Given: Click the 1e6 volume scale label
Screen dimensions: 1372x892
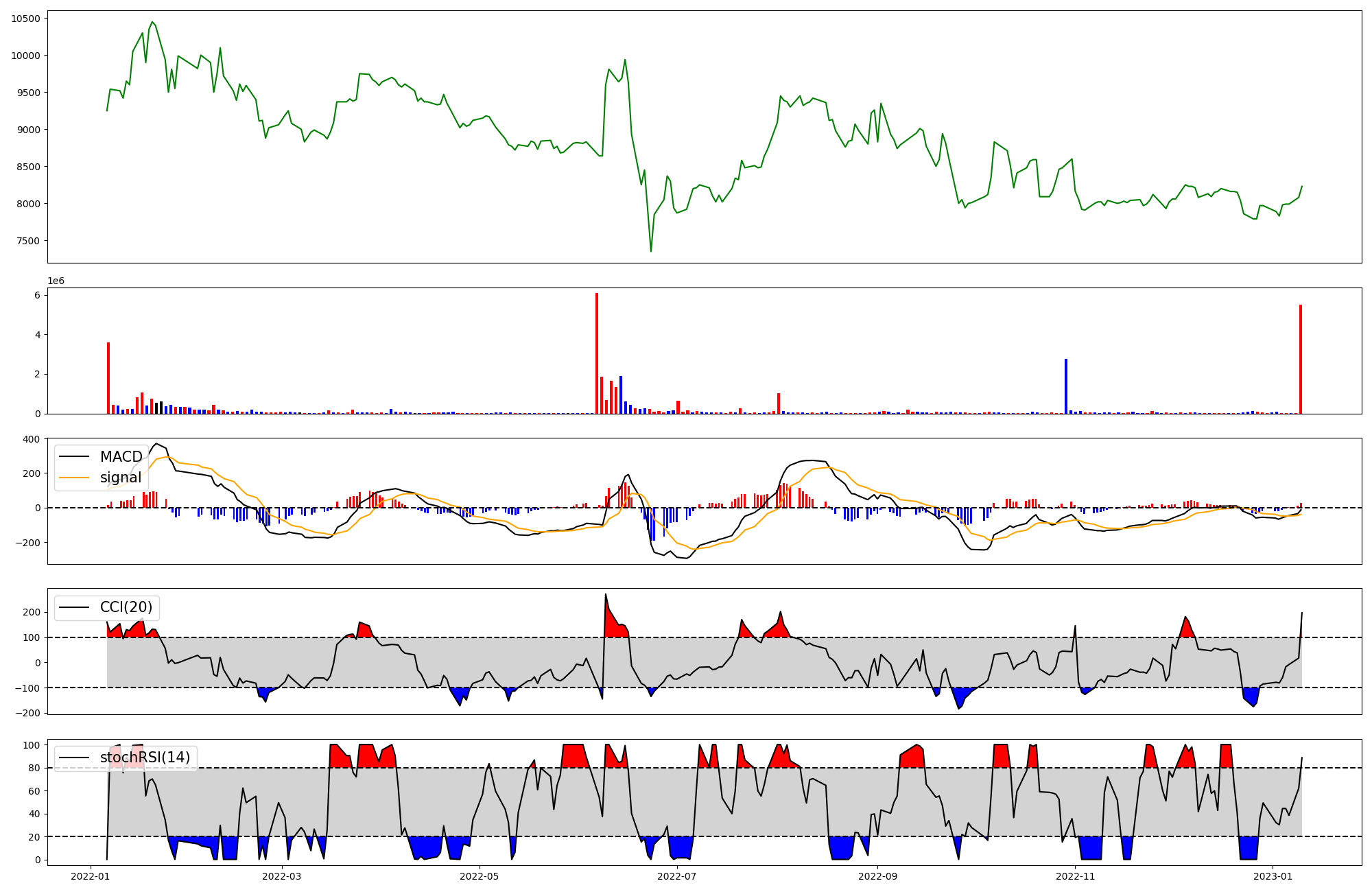Looking at the screenshot, I should (56, 281).
